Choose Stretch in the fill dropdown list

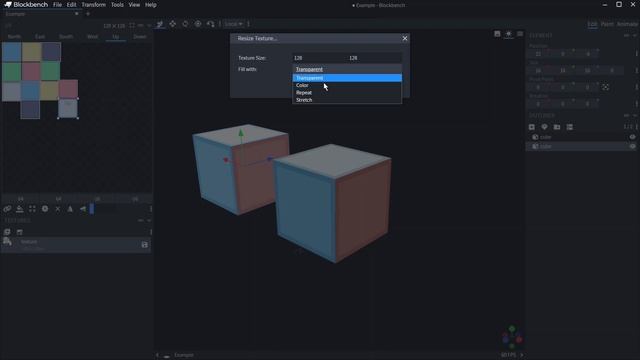tap(347, 100)
